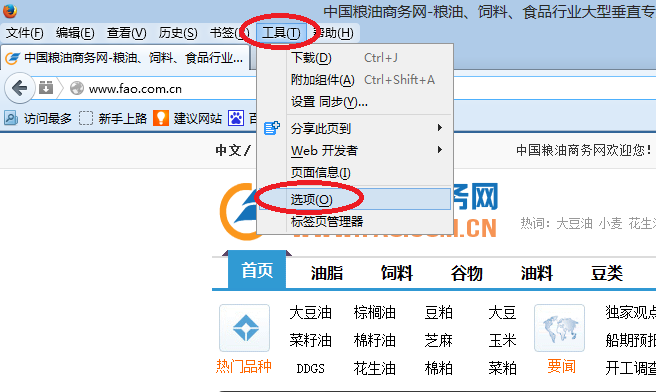Click the 访问最多 bookmark icon

pyautogui.click(x=11, y=118)
